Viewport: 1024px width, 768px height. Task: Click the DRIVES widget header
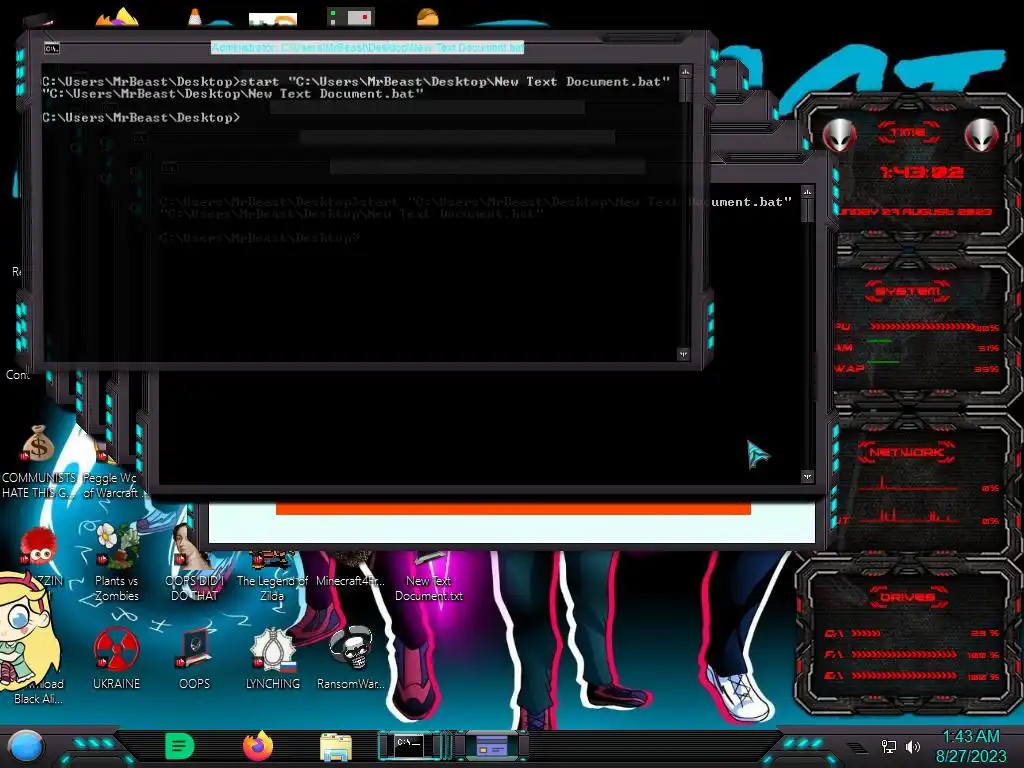(x=908, y=597)
